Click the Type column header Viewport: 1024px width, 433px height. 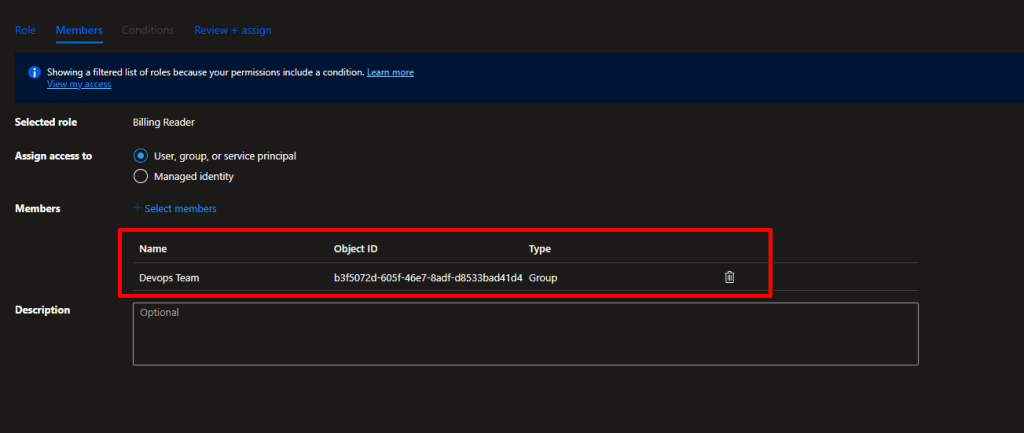[x=540, y=248]
